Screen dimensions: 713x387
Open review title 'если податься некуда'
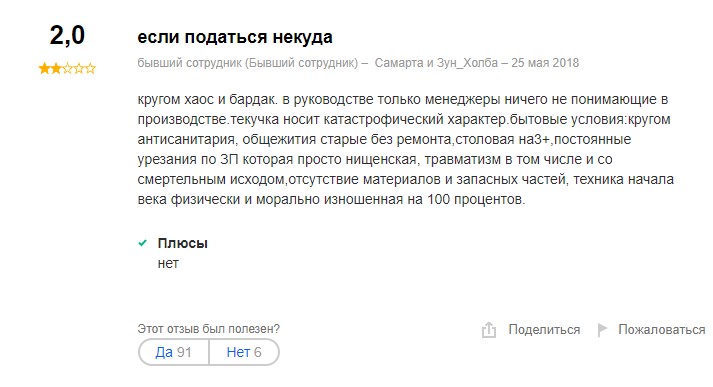coord(235,37)
